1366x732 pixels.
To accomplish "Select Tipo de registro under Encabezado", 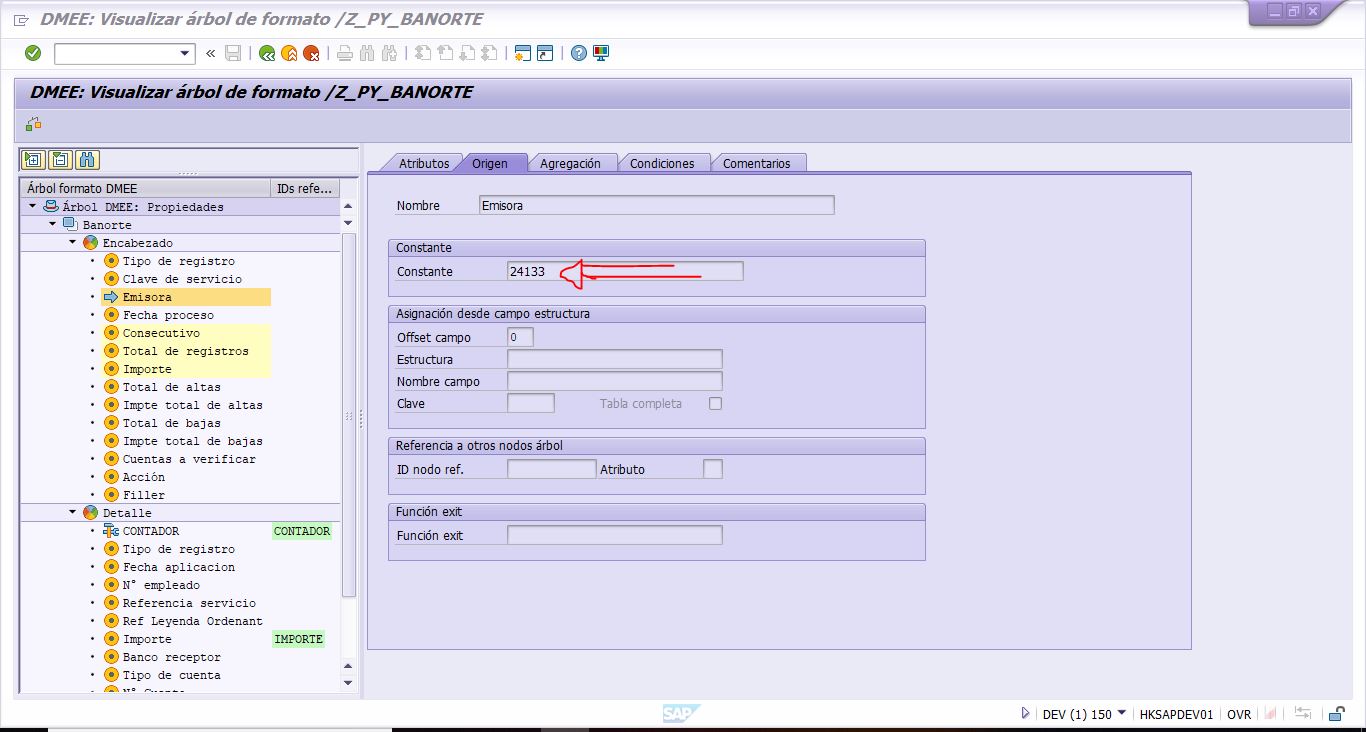I will (x=178, y=261).
